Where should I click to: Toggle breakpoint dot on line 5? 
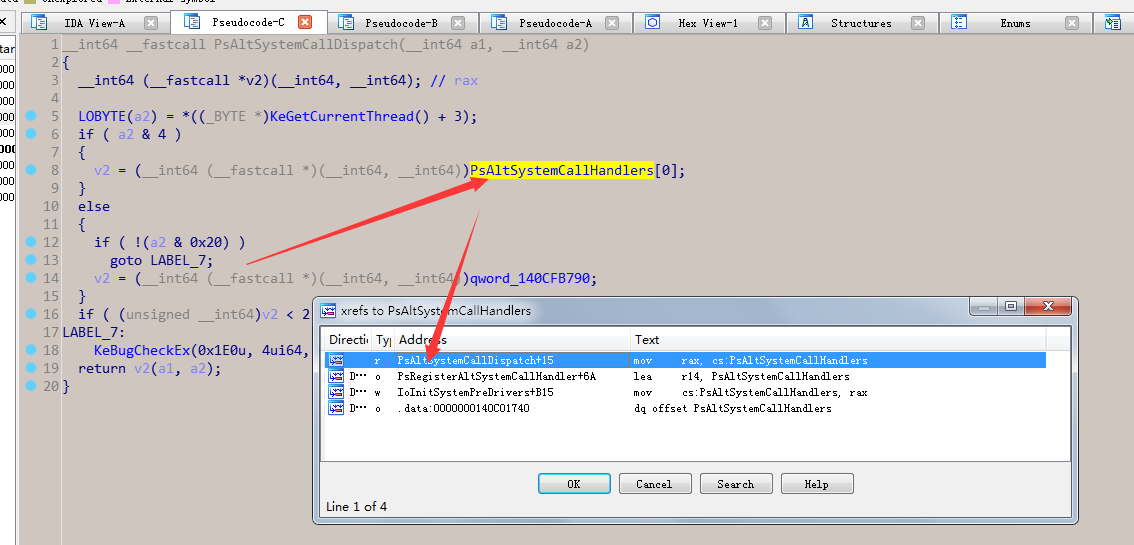(x=30, y=116)
